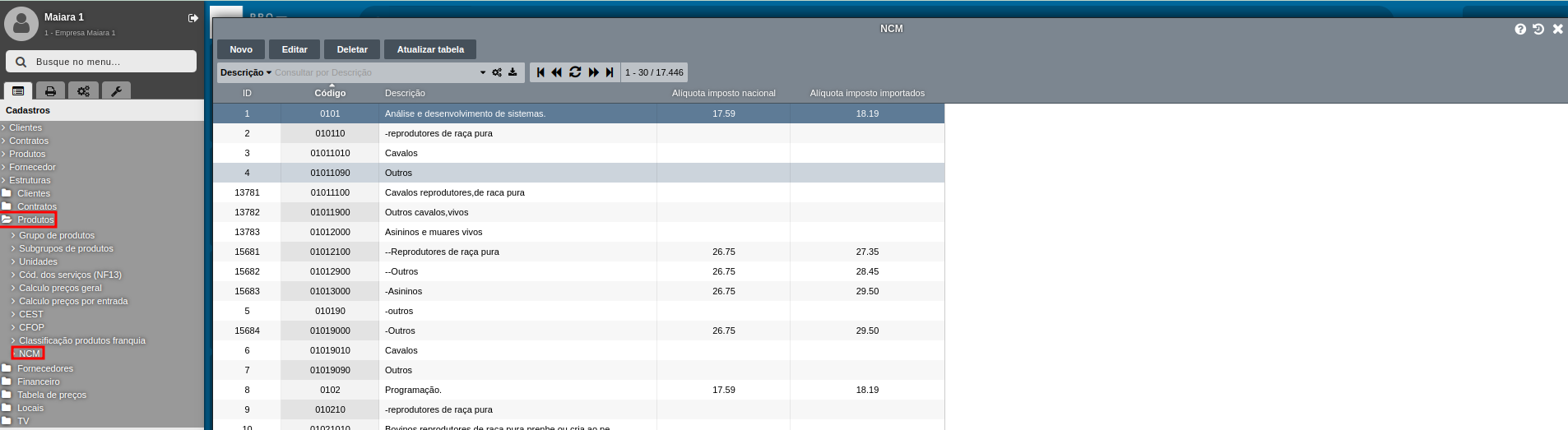Screen dimensions: 1568x430
Task: Open the Descrição filter field dropdown
Action: [245, 72]
